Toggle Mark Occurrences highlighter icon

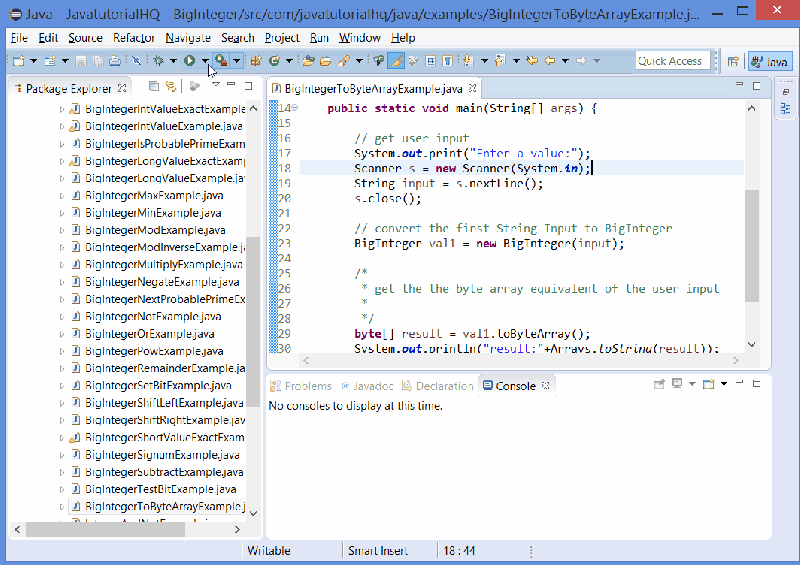[x=396, y=61]
